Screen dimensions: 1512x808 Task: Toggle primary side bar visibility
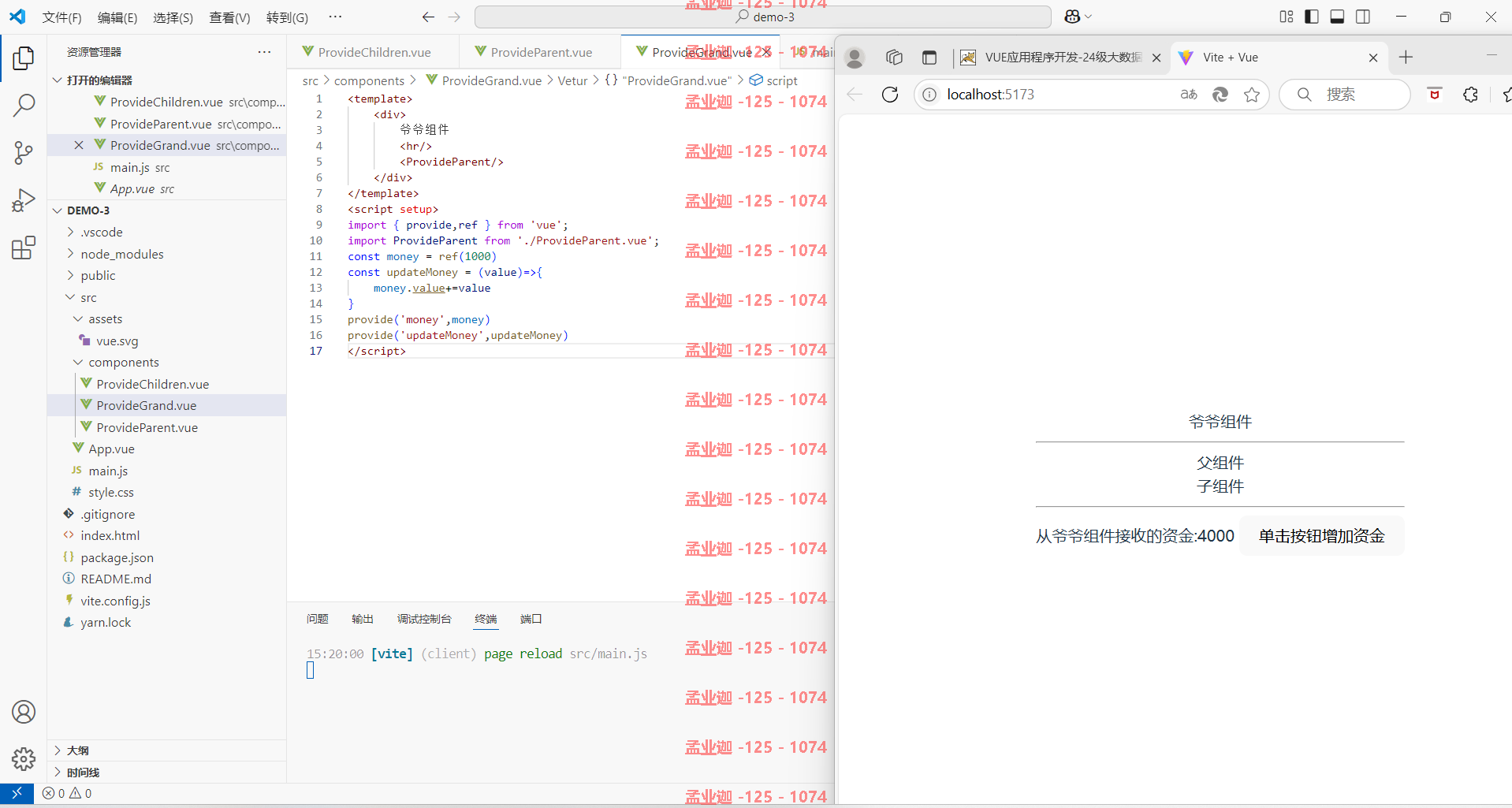[x=1312, y=17]
